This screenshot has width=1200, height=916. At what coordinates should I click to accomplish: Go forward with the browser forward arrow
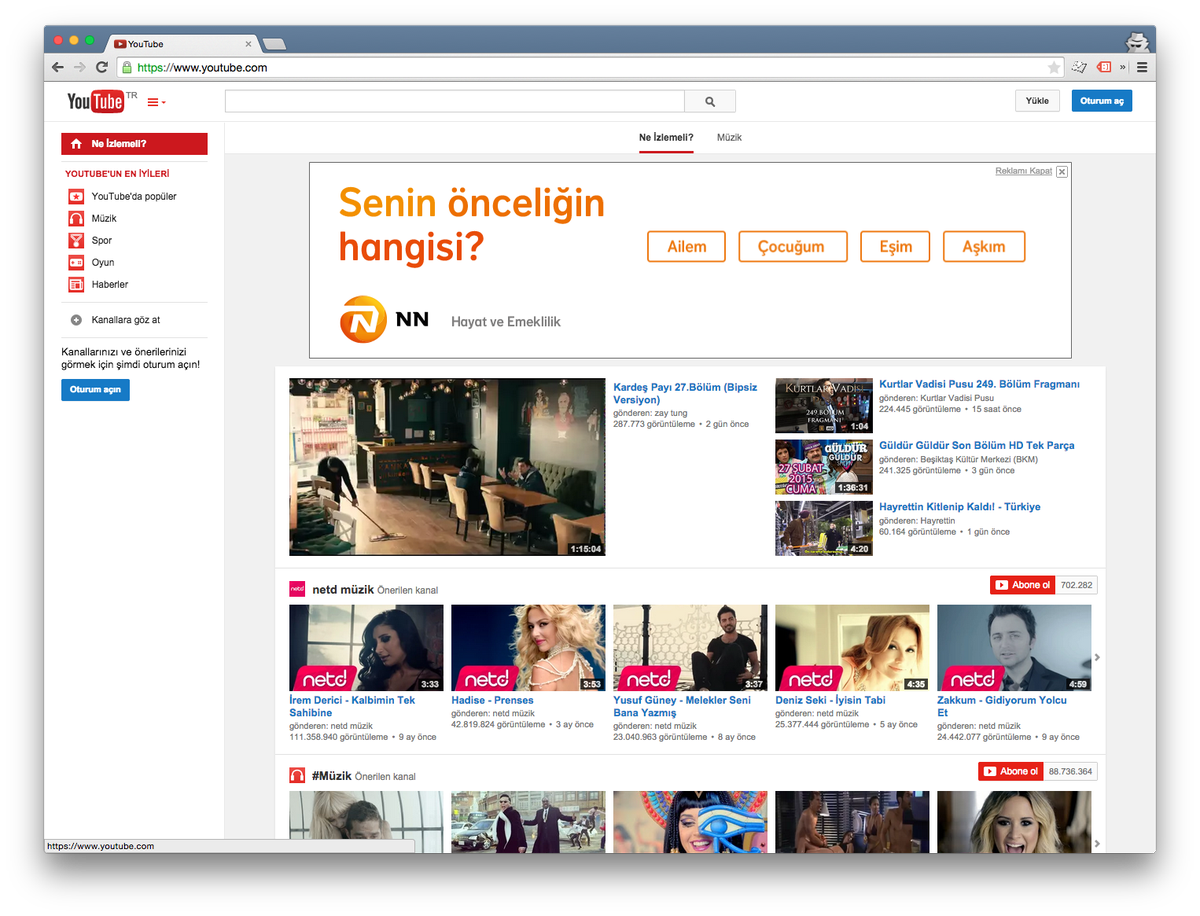pos(79,67)
